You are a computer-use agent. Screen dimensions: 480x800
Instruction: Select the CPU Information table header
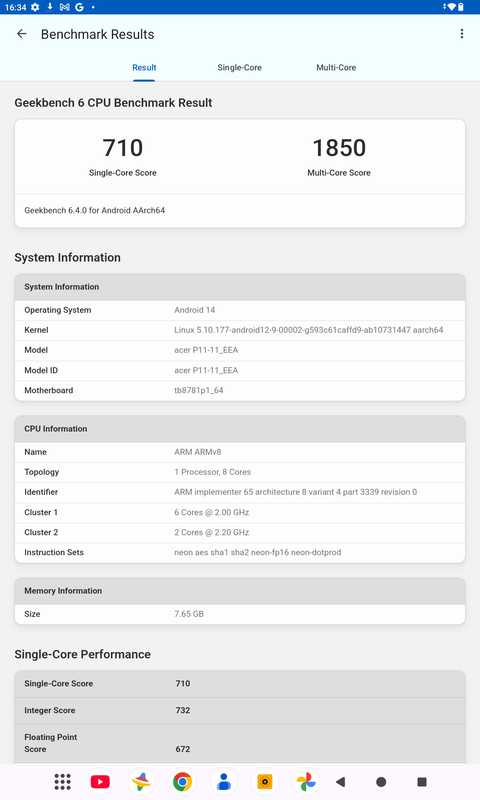point(240,429)
